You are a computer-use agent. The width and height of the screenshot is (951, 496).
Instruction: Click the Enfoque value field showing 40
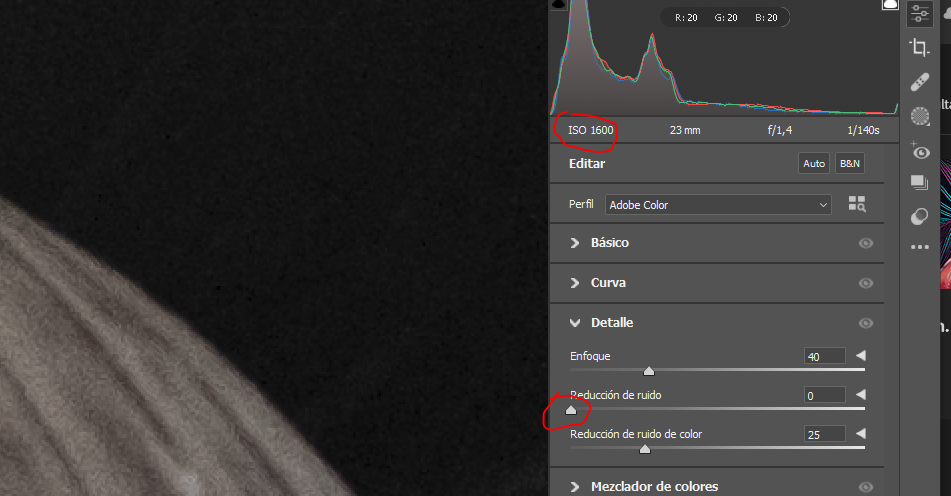tap(824, 356)
